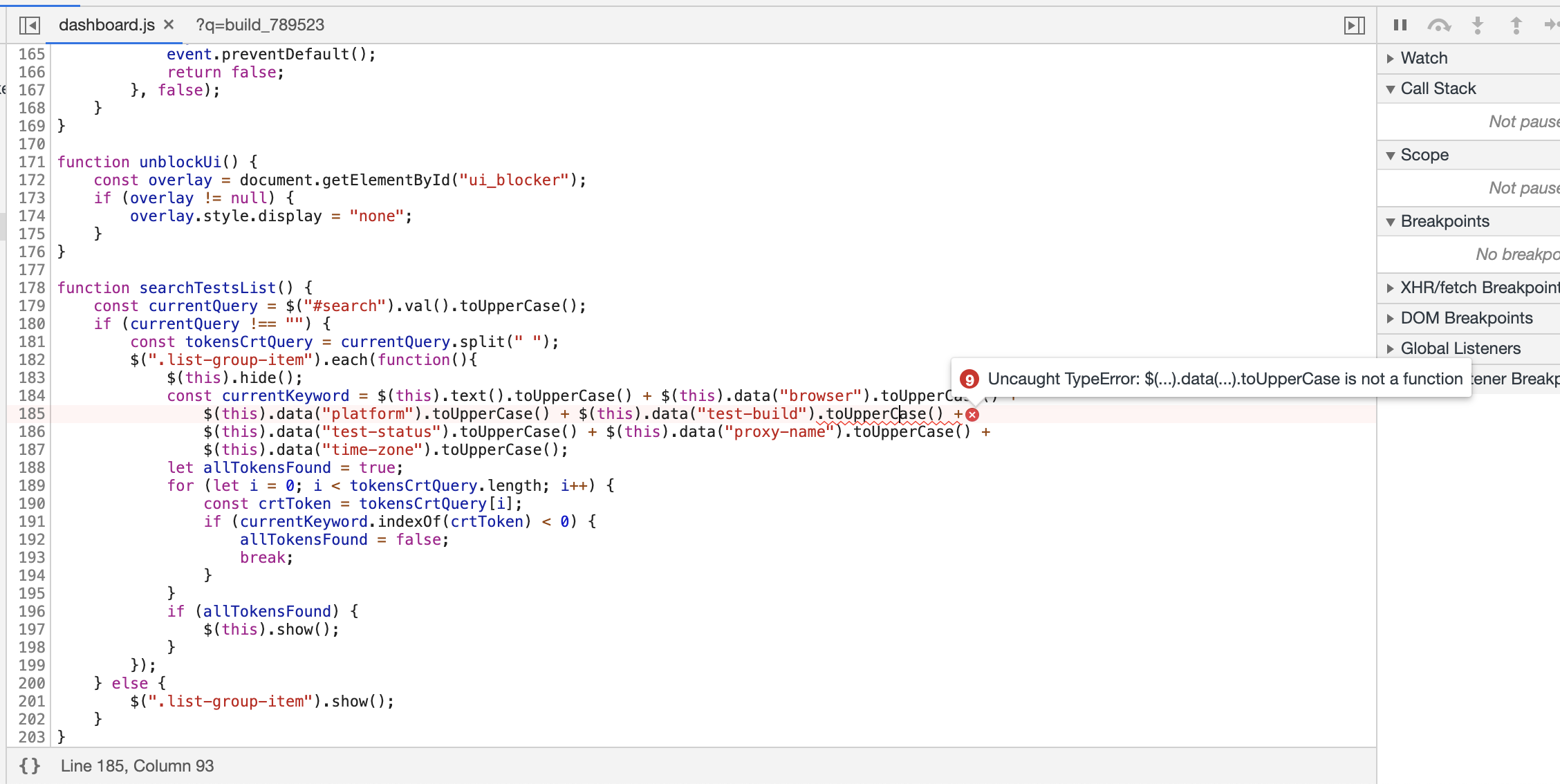Show the navigator sidebar panel

[29, 25]
